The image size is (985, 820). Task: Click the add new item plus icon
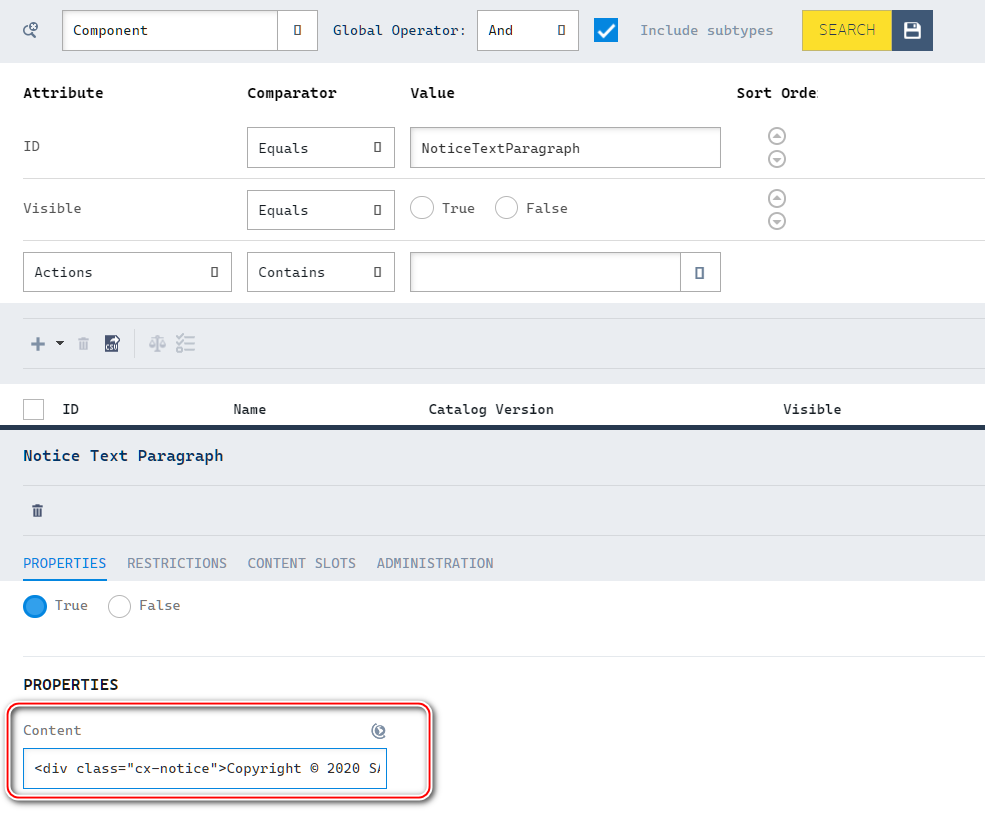(x=37, y=343)
